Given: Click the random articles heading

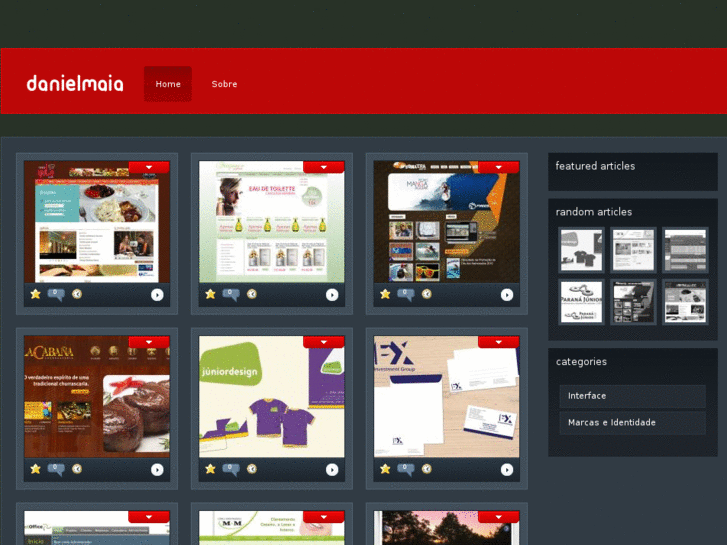Looking at the screenshot, I should [x=594, y=212].
